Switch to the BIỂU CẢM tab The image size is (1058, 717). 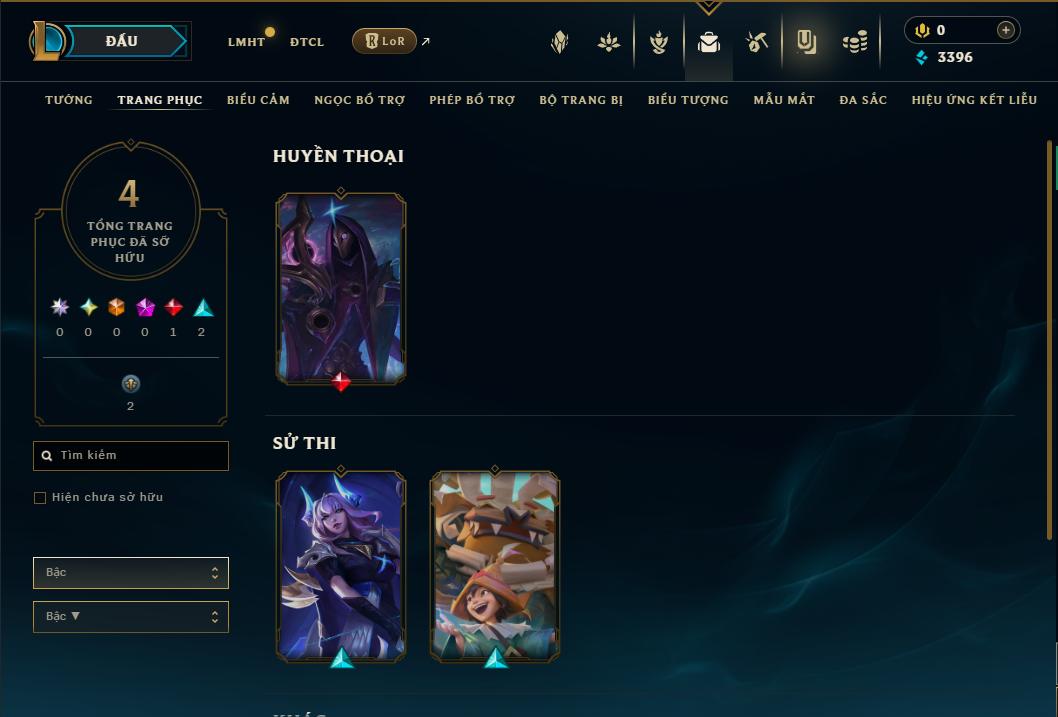[x=258, y=100]
